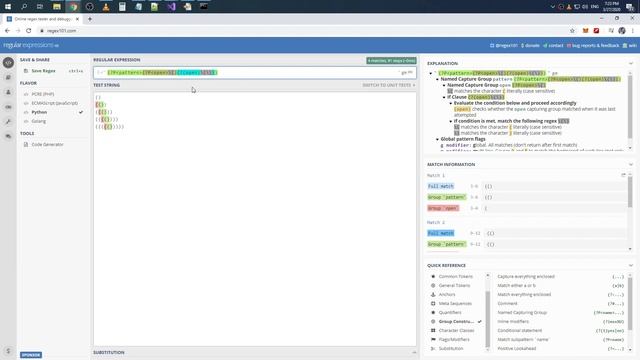Click the regular expressions 101 logo
This screenshot has width=640, height=360.
coord(31,45)
